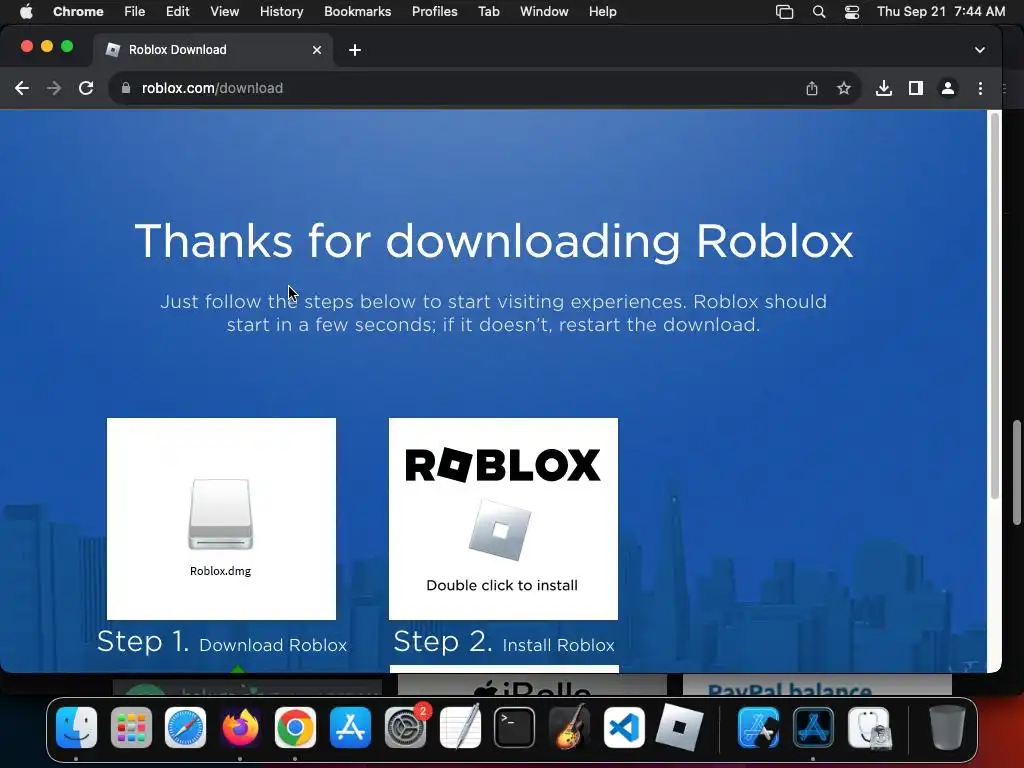Bookmark this page with star icon

coord(844,88)
